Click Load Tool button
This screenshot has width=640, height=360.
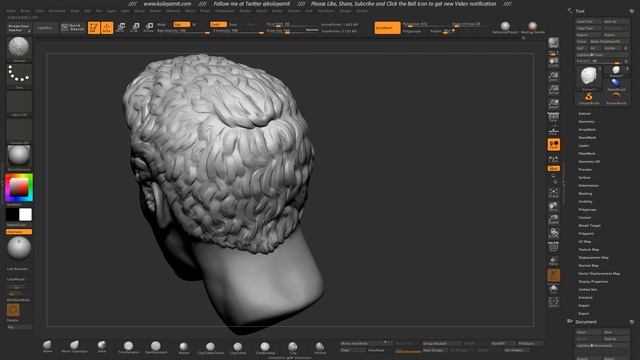coord(588,22)
